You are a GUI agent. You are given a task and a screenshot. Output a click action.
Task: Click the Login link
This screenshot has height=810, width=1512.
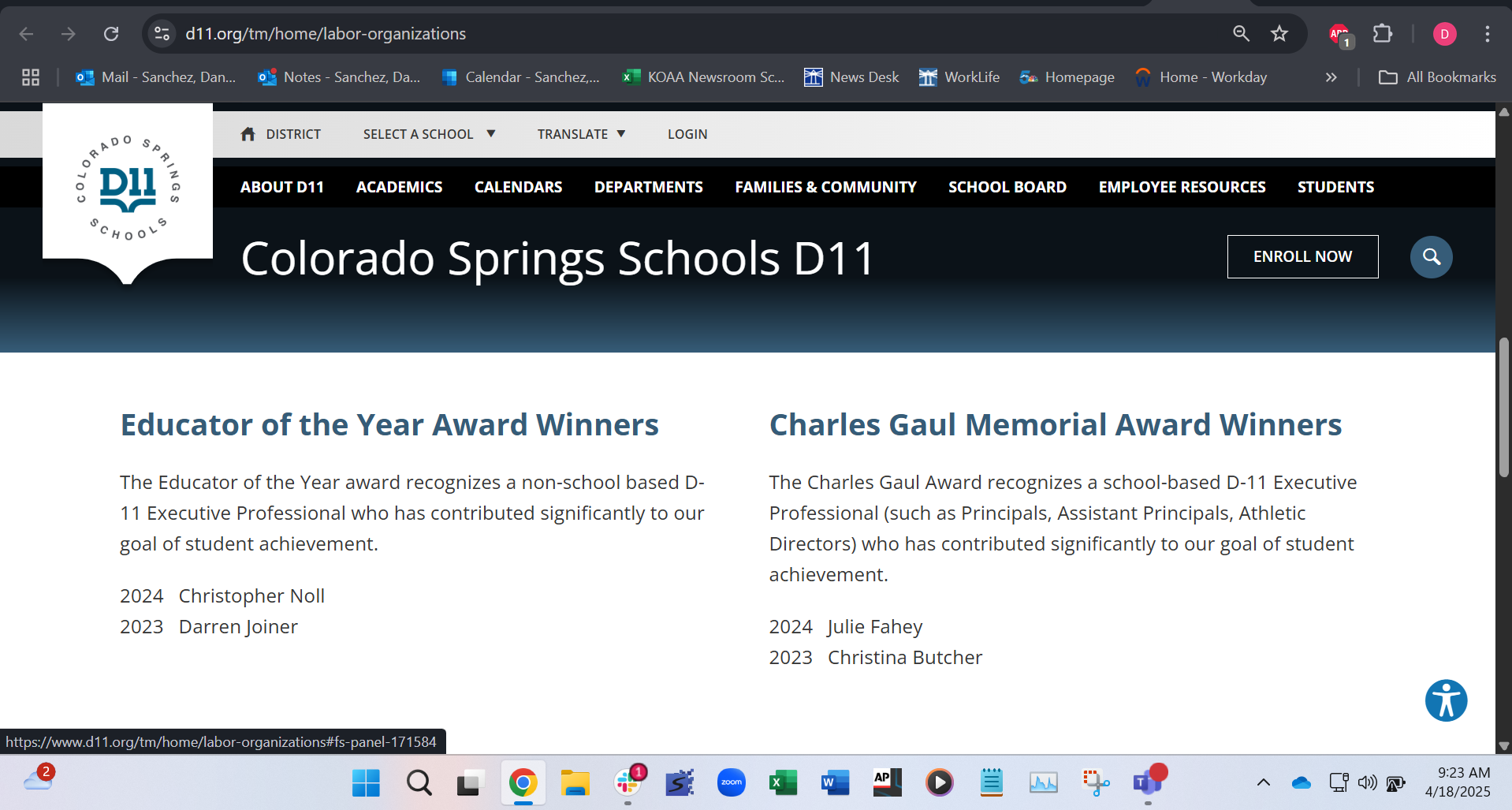tap(687, 134)
